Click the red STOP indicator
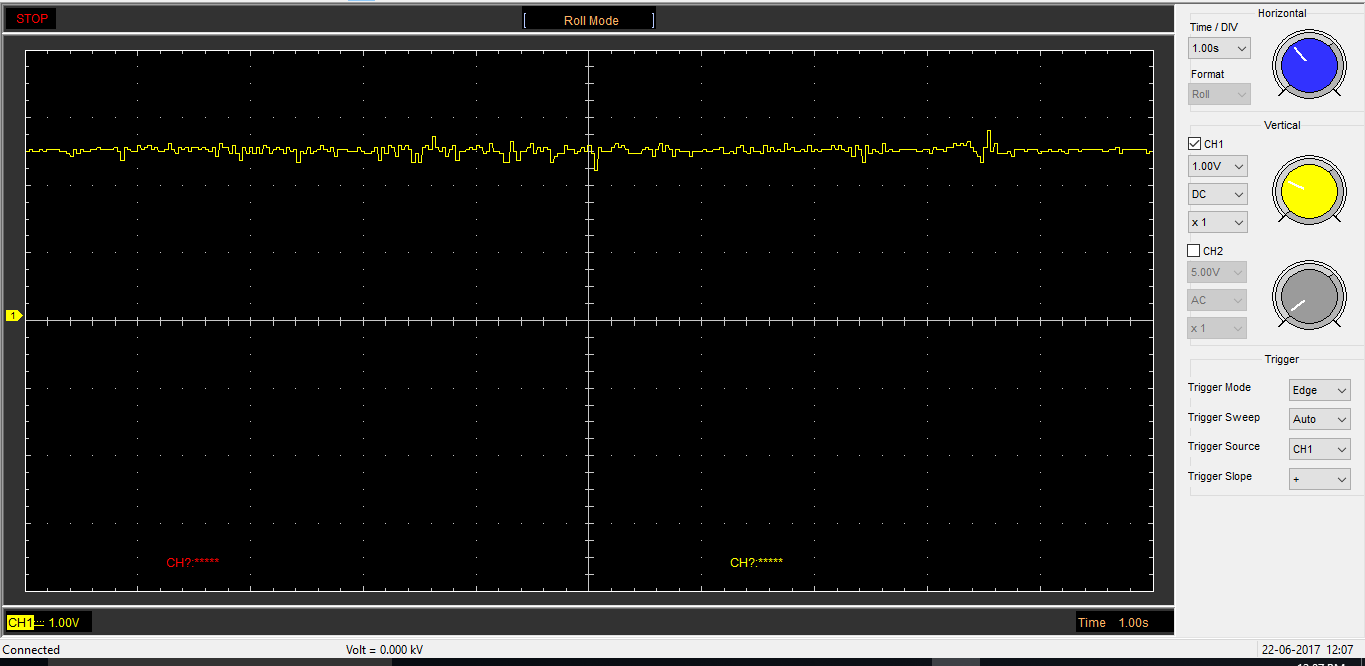The width and height of the screenshot is (1365, 666). click(31, 19)
